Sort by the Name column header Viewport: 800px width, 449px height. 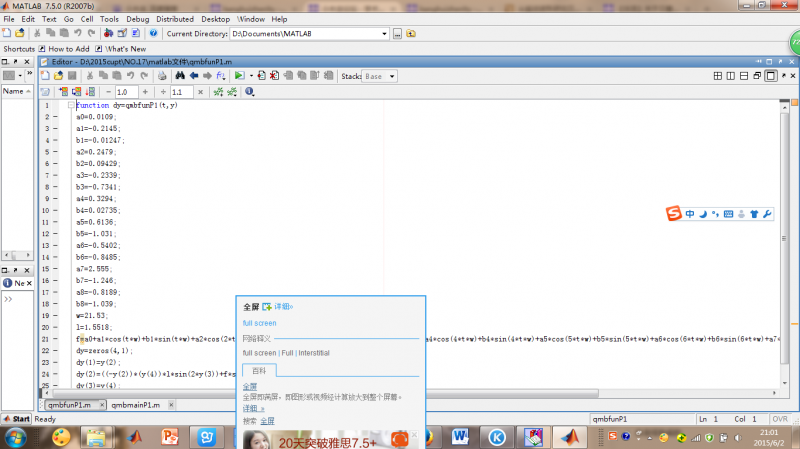[17, 91]
